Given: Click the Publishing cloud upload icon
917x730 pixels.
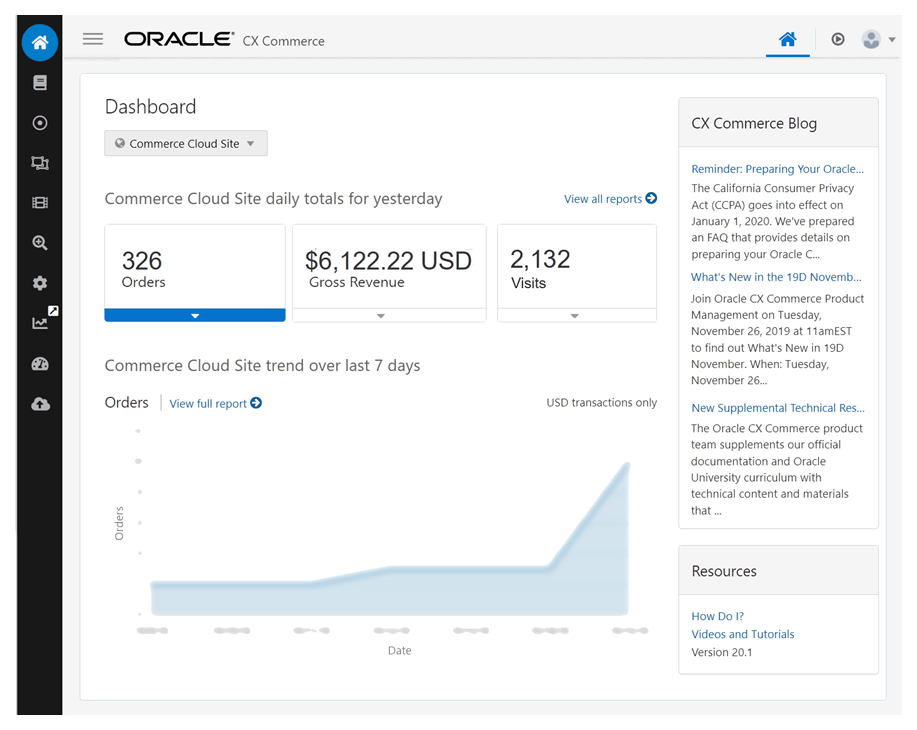Looking at the screenshot, I should 39,403.
